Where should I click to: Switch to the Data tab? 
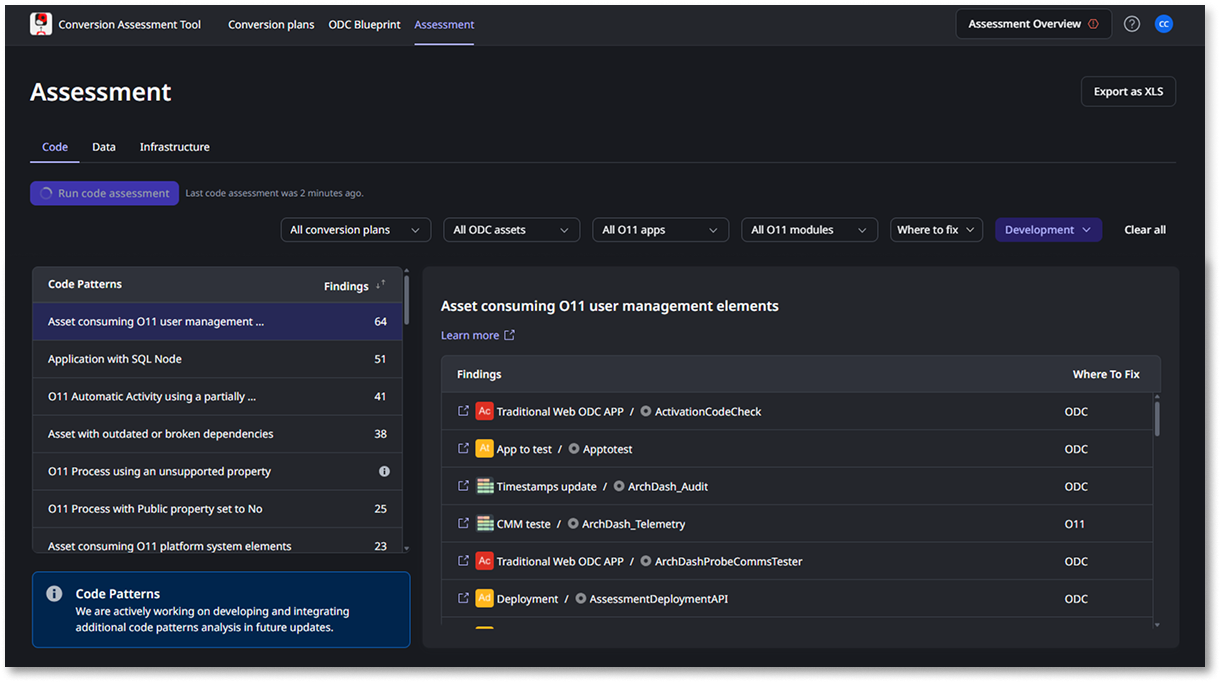[104, 147]
